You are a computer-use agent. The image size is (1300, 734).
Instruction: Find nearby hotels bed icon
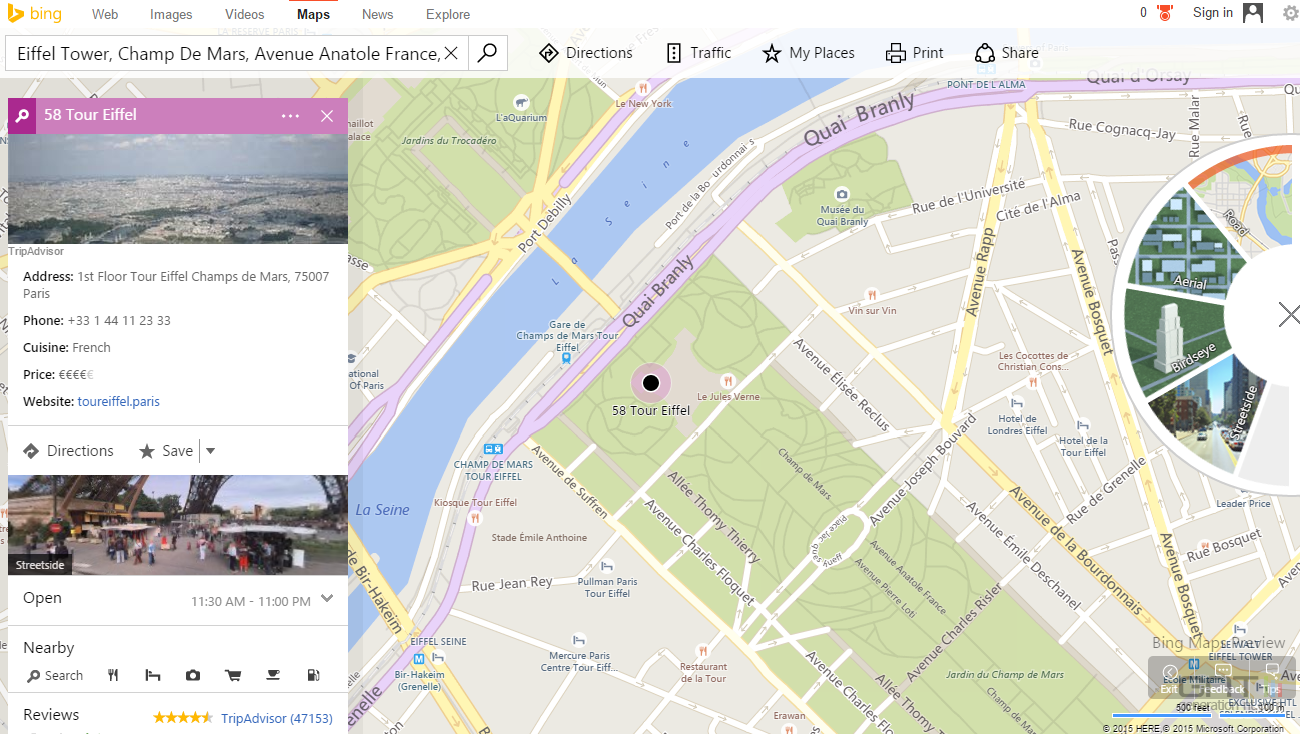[153, 676]
